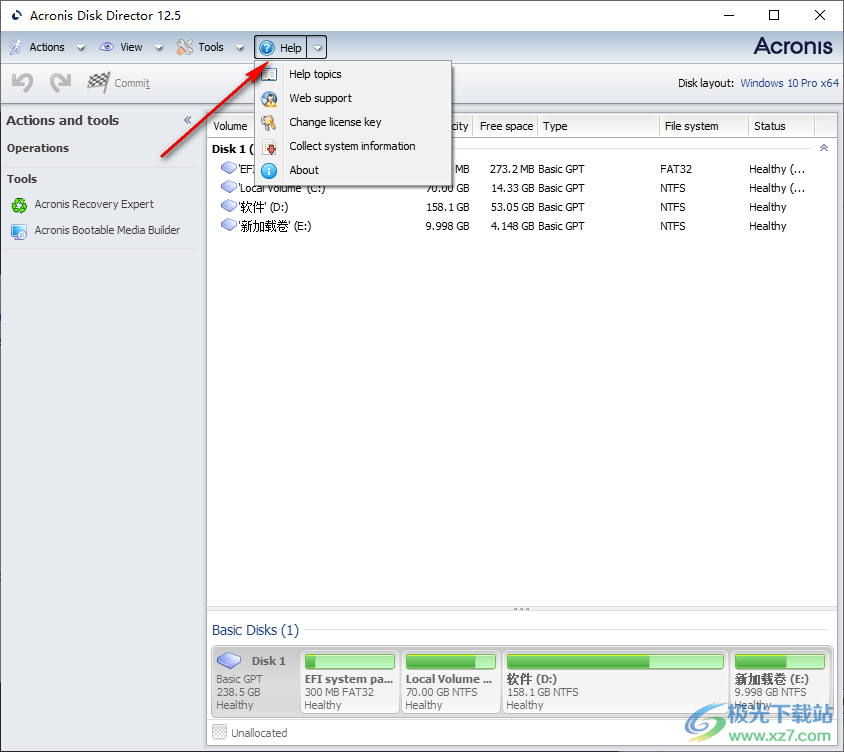Click the Web support person icon
Screen dimensions: 844x752
269,99
